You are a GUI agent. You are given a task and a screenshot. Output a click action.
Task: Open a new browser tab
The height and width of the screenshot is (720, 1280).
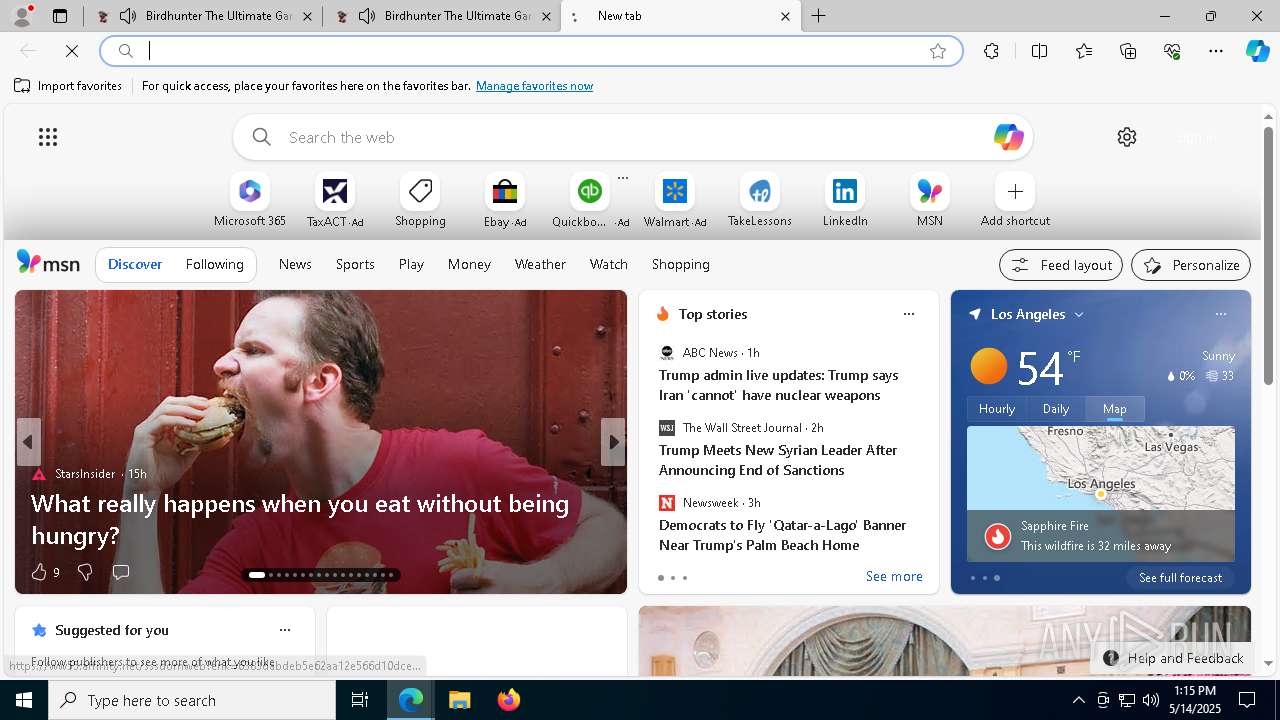(819, 16)
